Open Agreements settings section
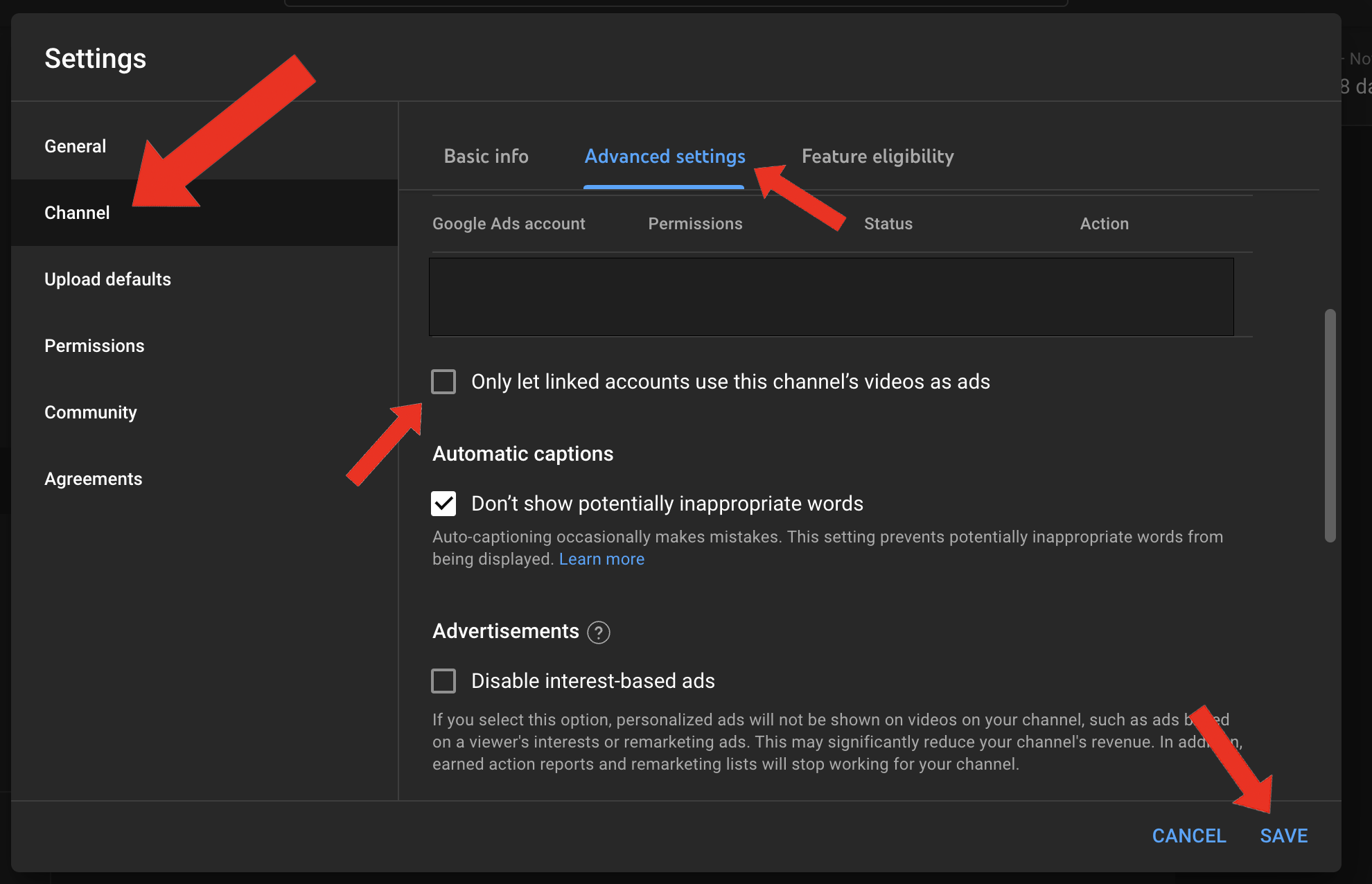Viewport: 1372px width, 884px height. (x=204, y=479)
